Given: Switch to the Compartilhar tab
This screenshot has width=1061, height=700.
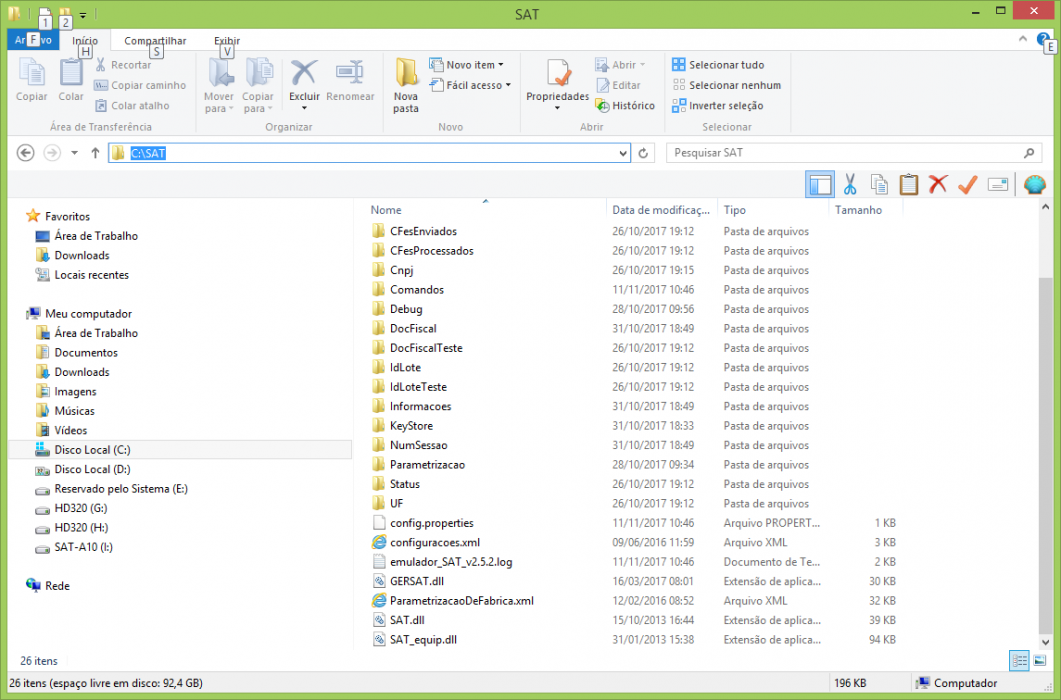Looking at the screenshot, I should point(155,41).
